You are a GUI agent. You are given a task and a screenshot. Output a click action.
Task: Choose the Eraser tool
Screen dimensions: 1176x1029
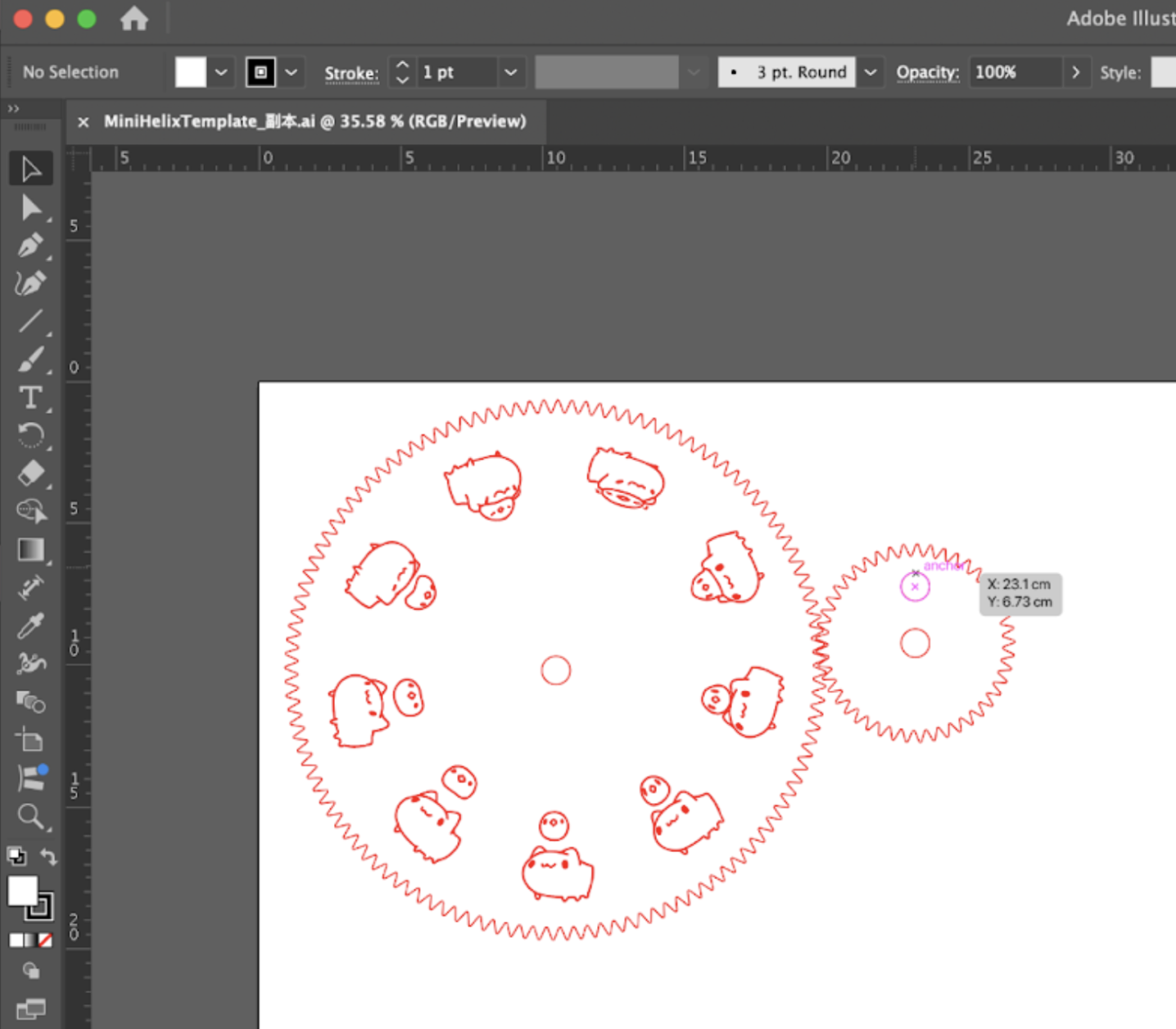[x=30, y=473]
